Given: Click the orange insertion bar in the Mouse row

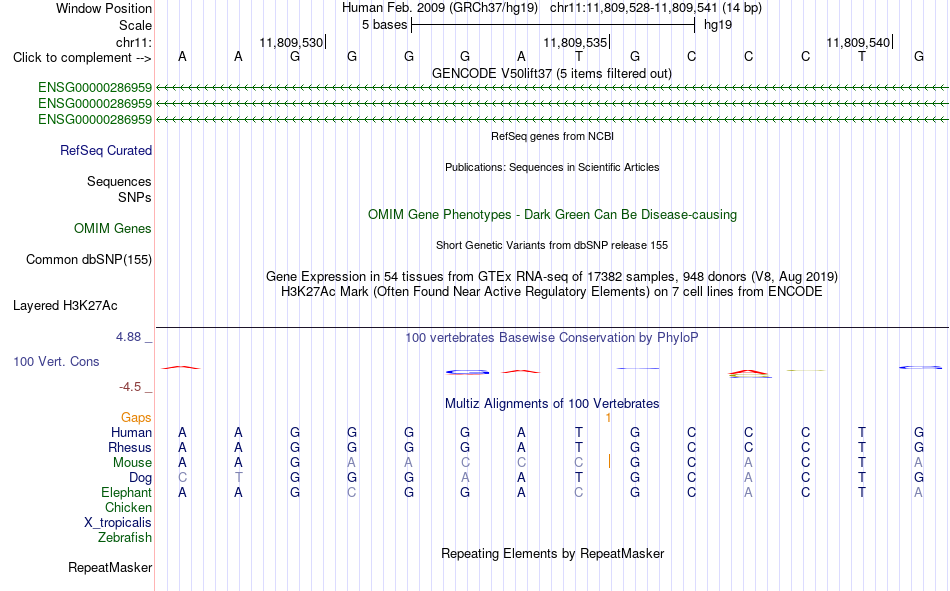Looking at the screenshot, I should pos(609,462).
